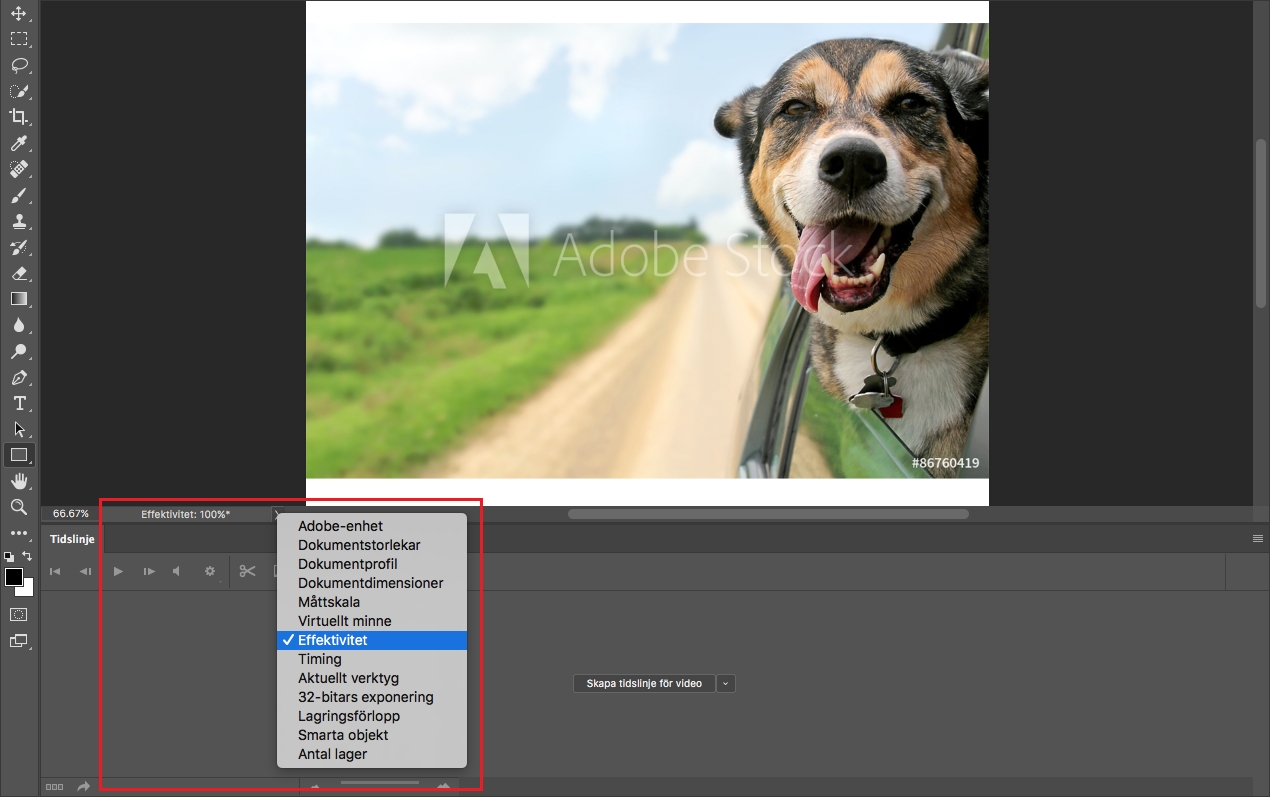Open the Edit Toolbar three-dots menu
This screenshot has height=797, width=1270.
19,533
